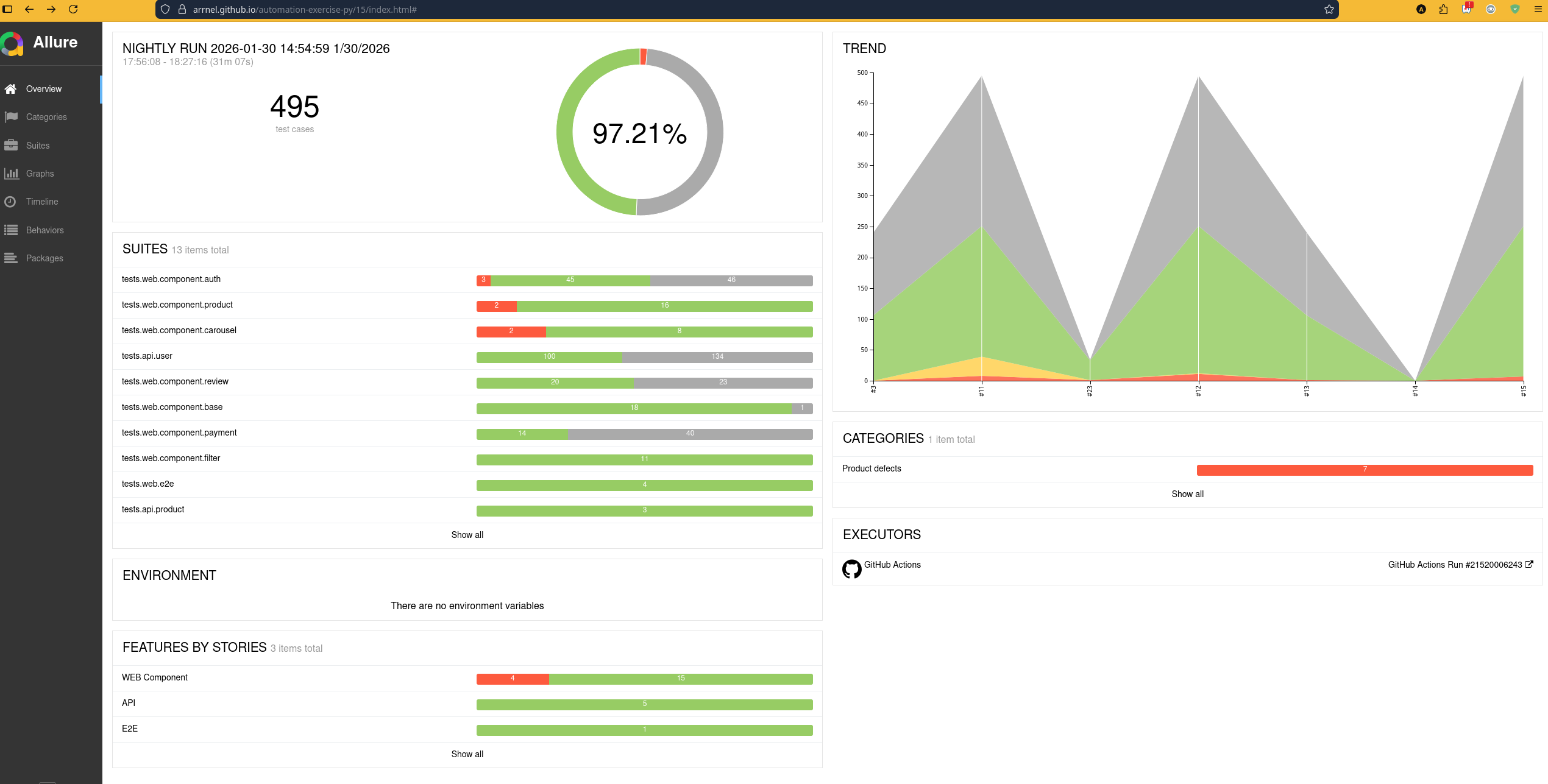Click the Suites briefcase icon
This screenshot has width=1548, height=784.
[10, 146]
